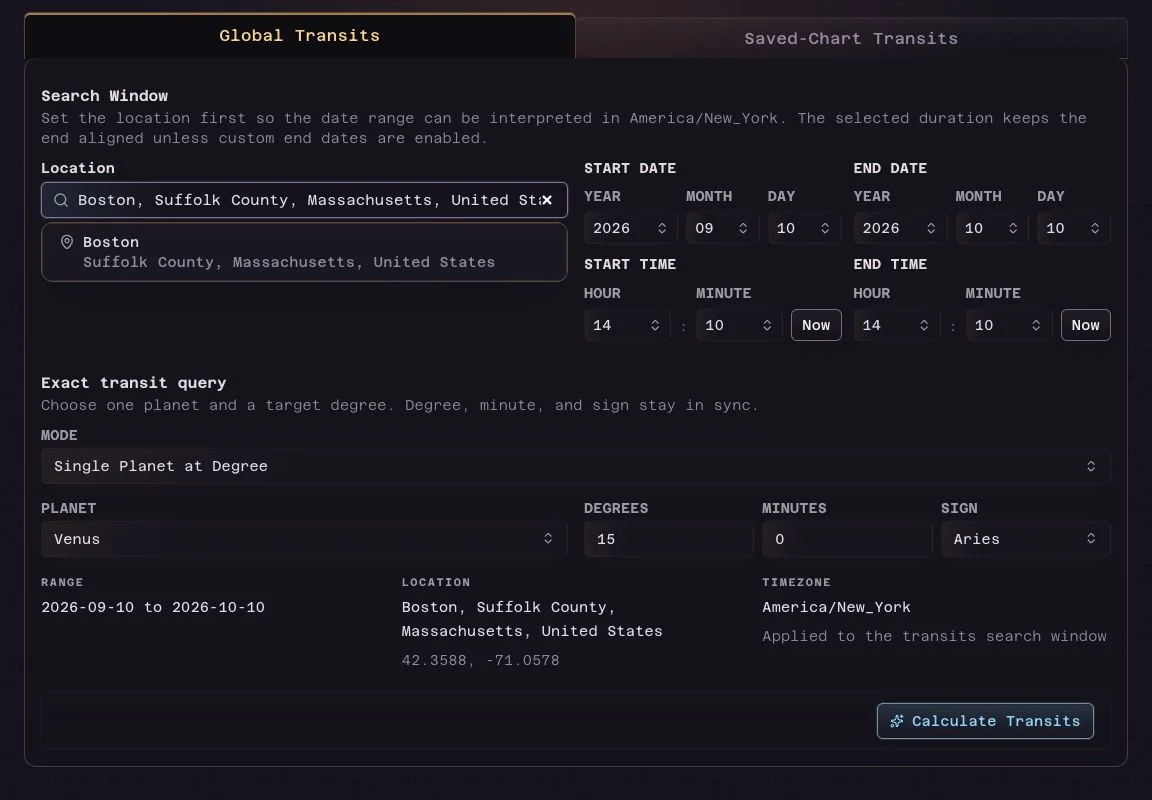
Task: Open the start date Day 10 selector
Action: click(x=804, y=228)
